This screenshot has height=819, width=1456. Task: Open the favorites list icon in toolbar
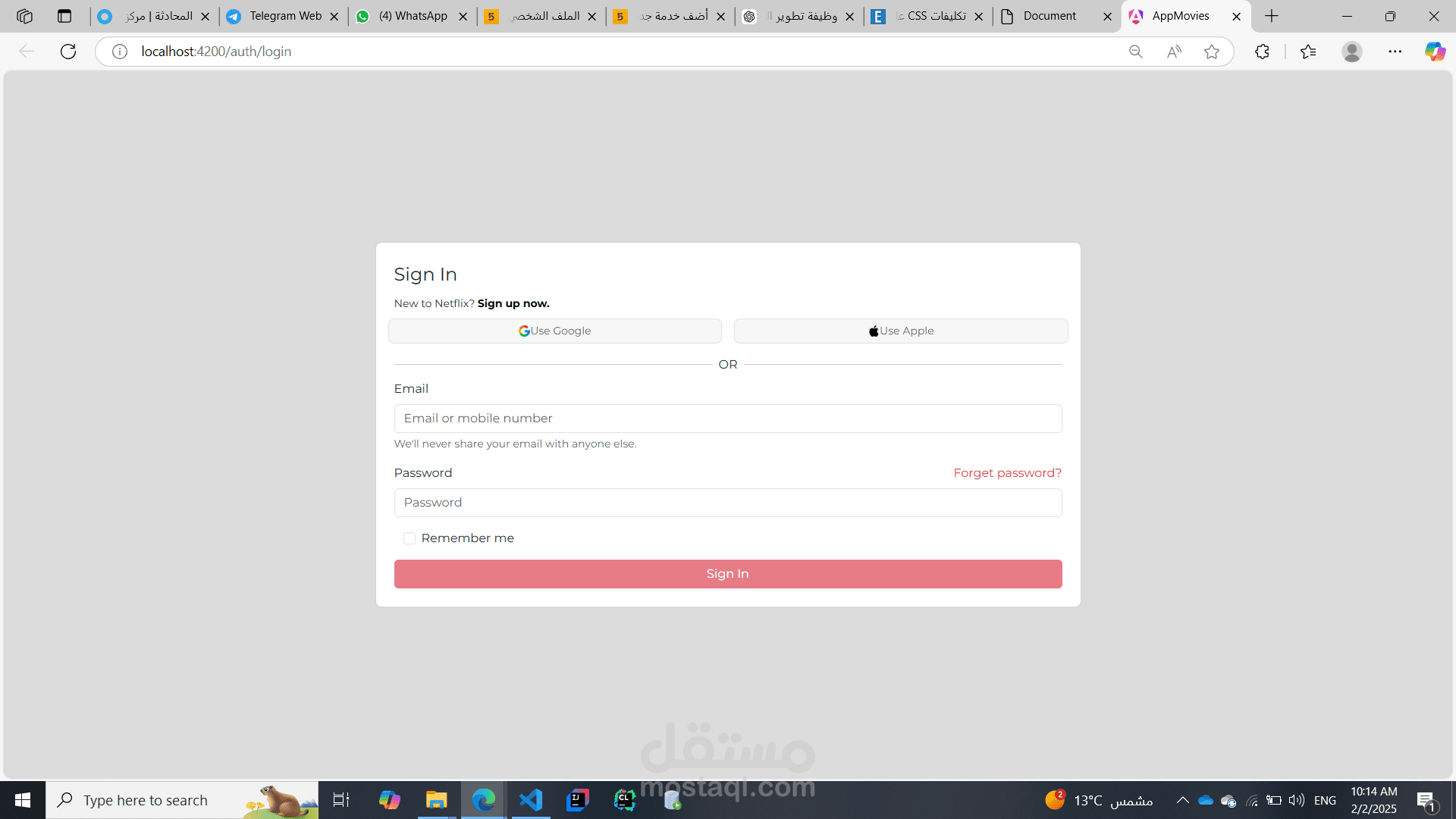pos(1308,52)
